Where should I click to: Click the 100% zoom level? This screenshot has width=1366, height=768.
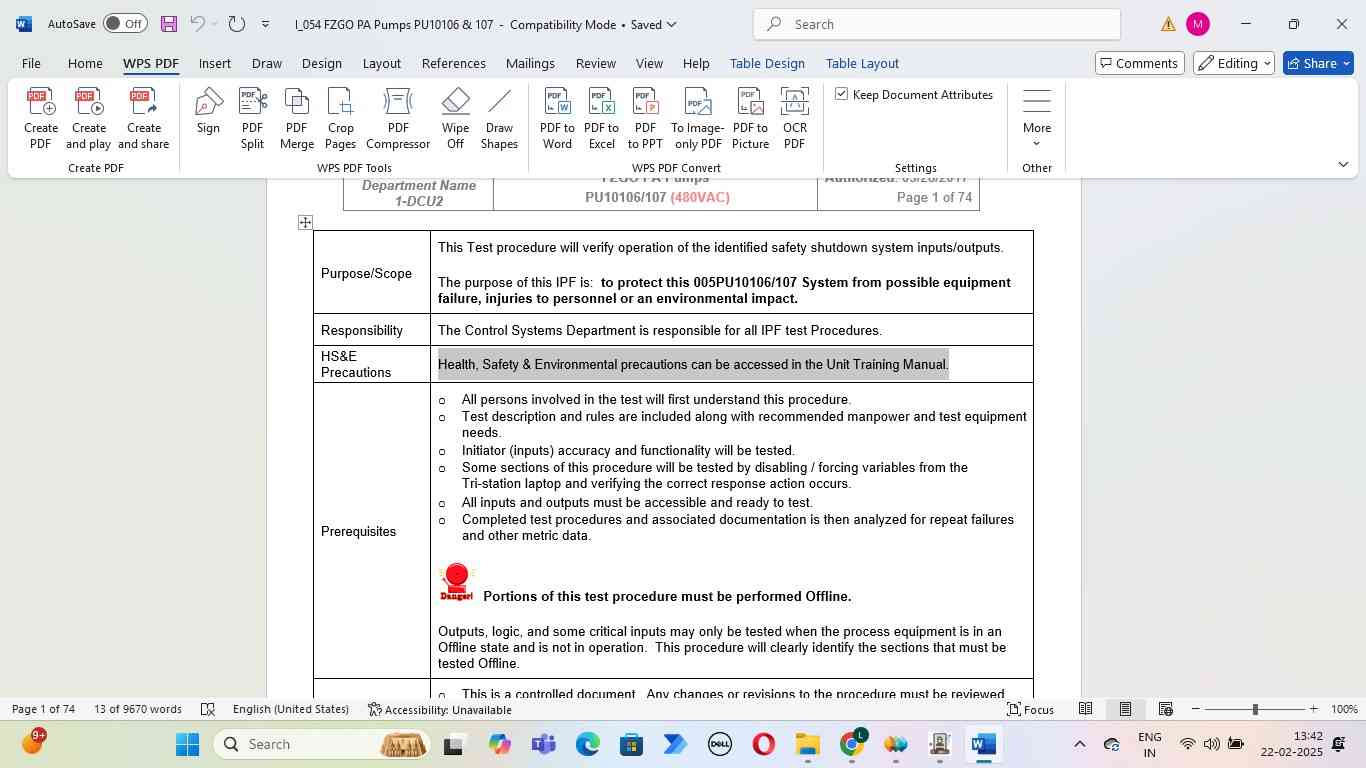pos(1344,709)
